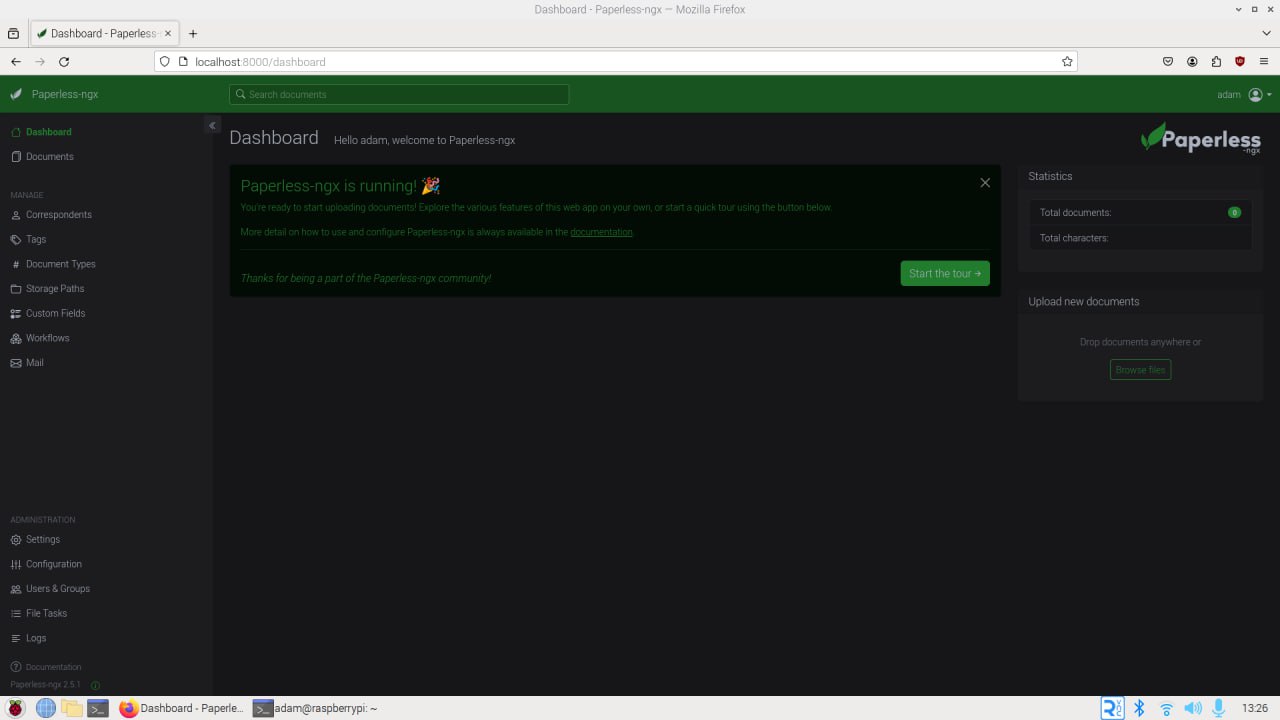Open the documentation link in the banner
The image size is (1280, 720).
tap(601, 232)
